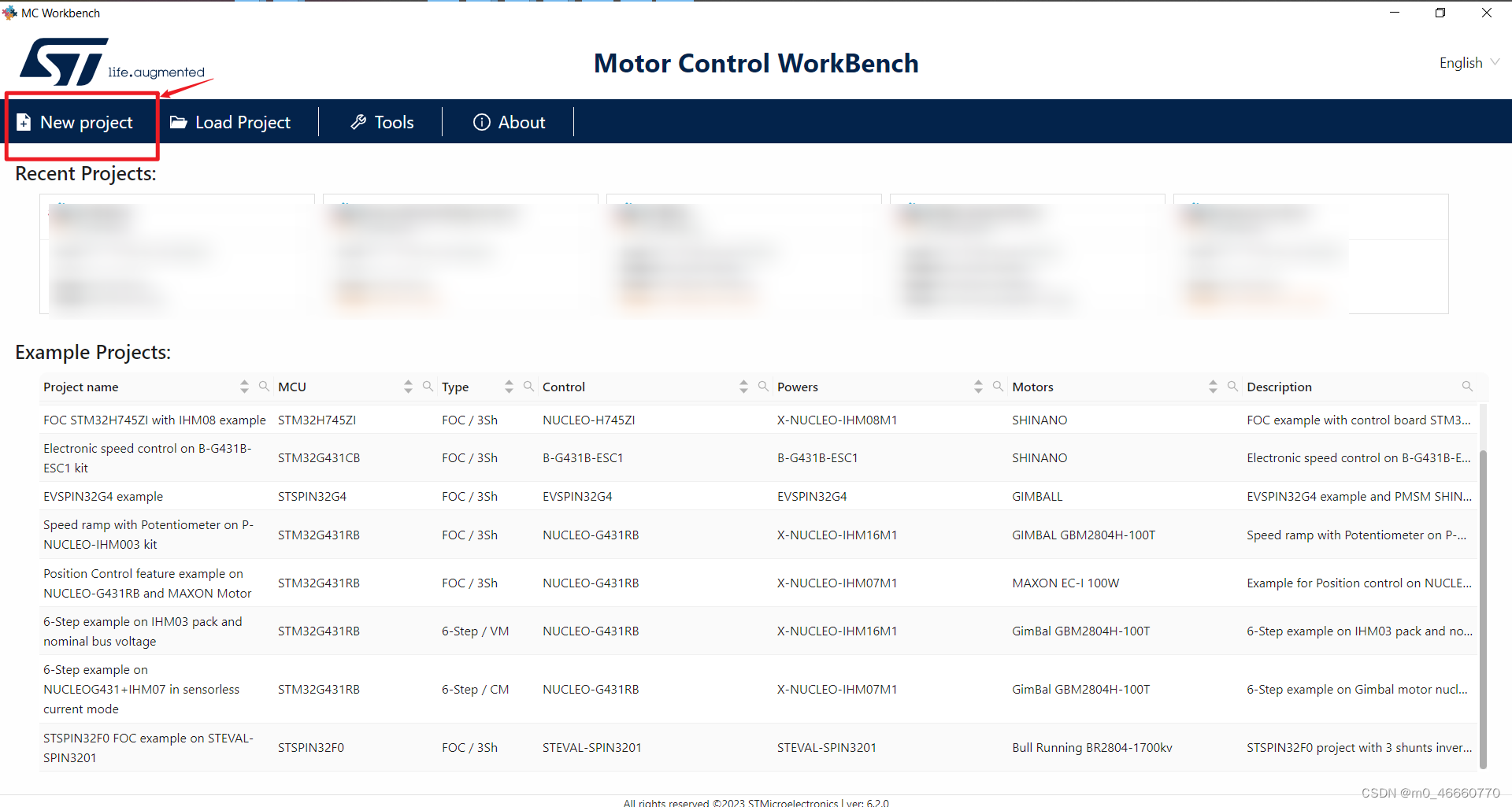This screenshot has height=807, width=1512.
Task: Sort the MCU column
Action: [x=408, y=387]
